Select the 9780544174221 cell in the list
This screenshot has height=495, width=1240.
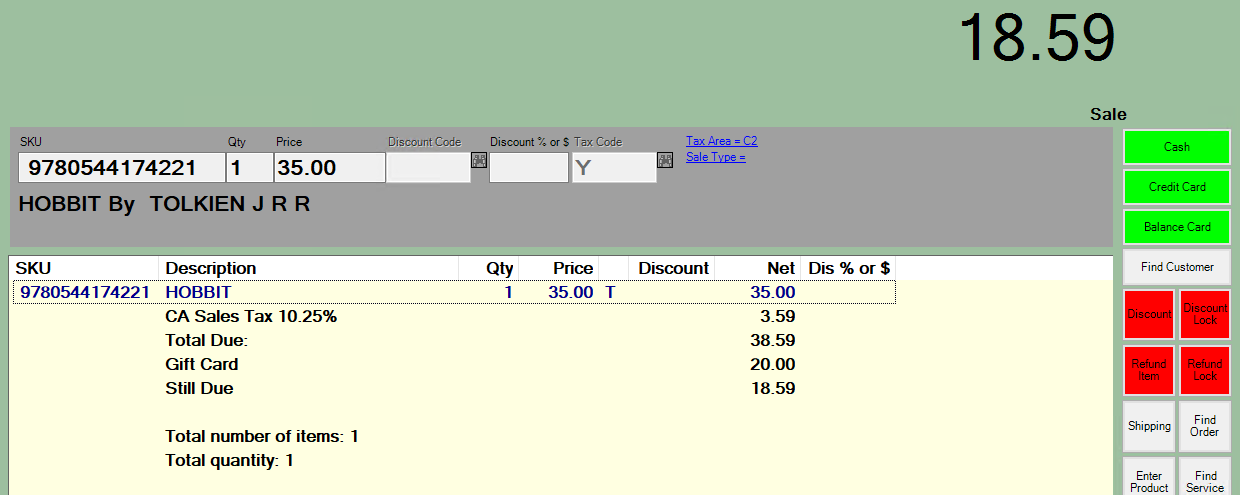point(85,292)
